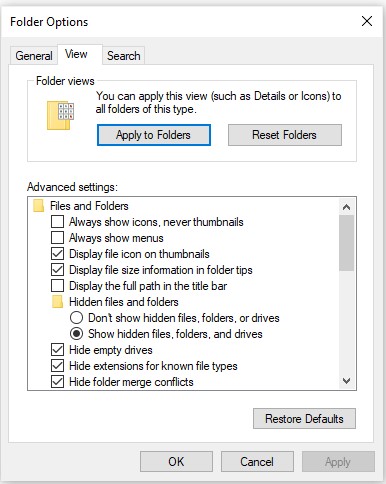
Task: Click the scroll up arrow in Advanced settings
Action: coord(346,207)
